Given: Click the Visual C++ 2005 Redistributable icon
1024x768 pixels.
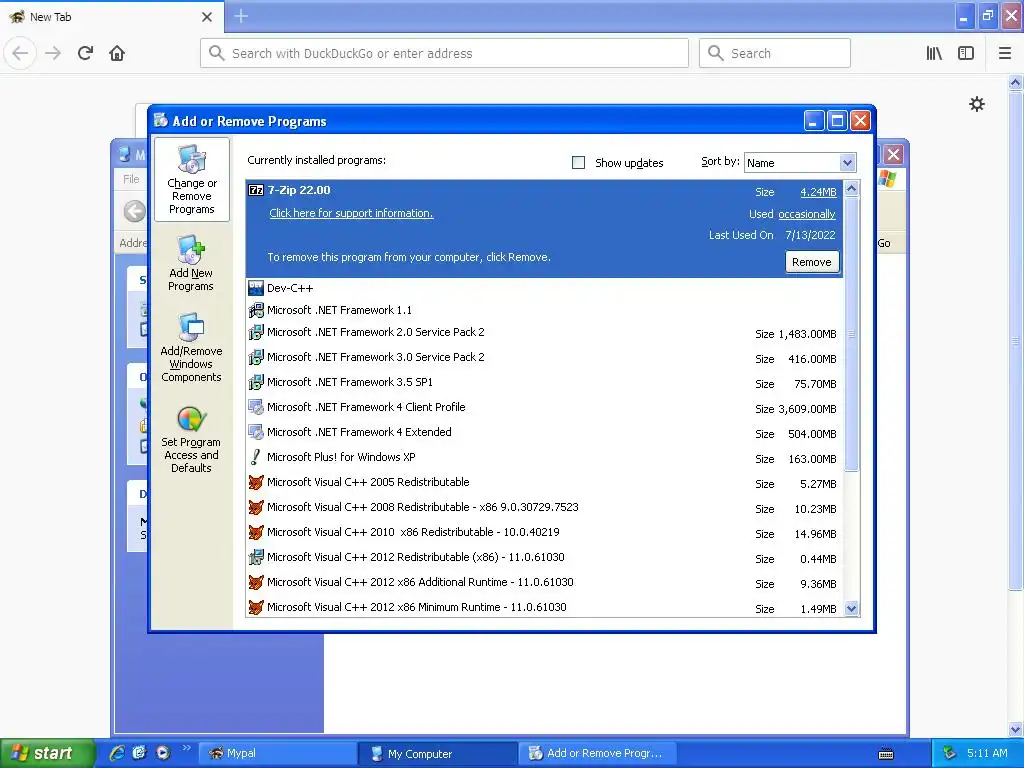Looking at the screenshot, I should (x=256, y=482).
